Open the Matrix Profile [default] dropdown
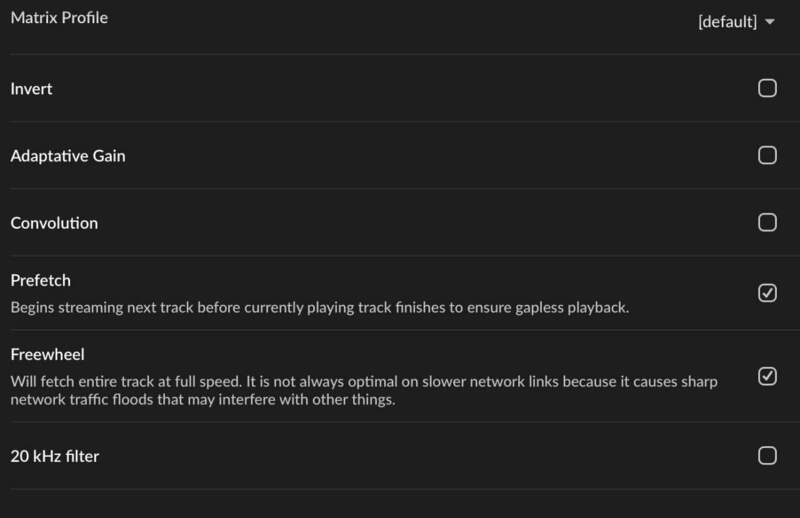This screenshot has width=800, height=518. coord(728,22)
